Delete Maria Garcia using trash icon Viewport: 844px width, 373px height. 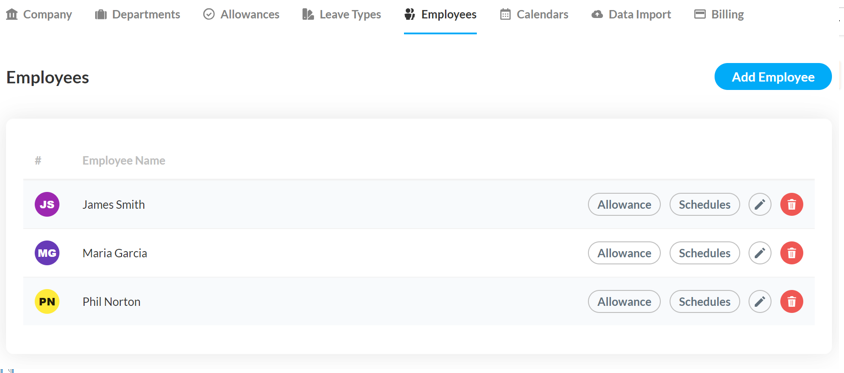point(791,253)
